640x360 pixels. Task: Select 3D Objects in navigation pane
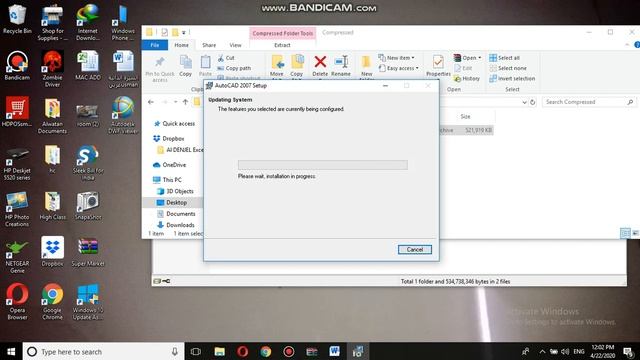(176, 191)
